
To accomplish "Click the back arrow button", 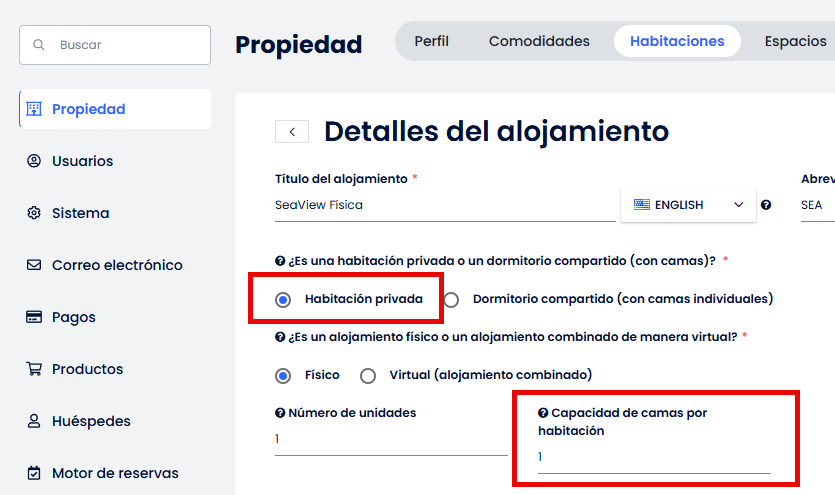I will coord(292,132).
